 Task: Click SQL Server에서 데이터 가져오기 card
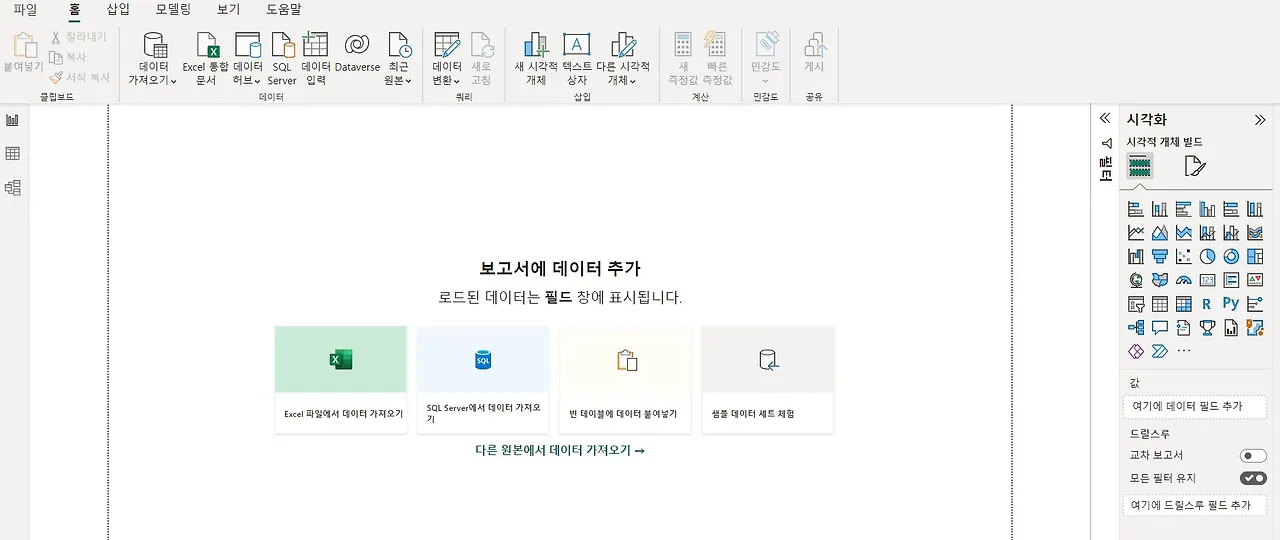(483, 379)
